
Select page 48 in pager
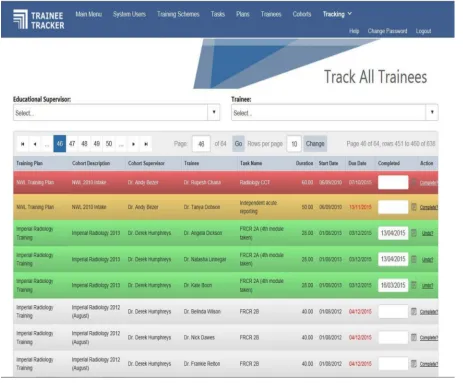[84, 144]
